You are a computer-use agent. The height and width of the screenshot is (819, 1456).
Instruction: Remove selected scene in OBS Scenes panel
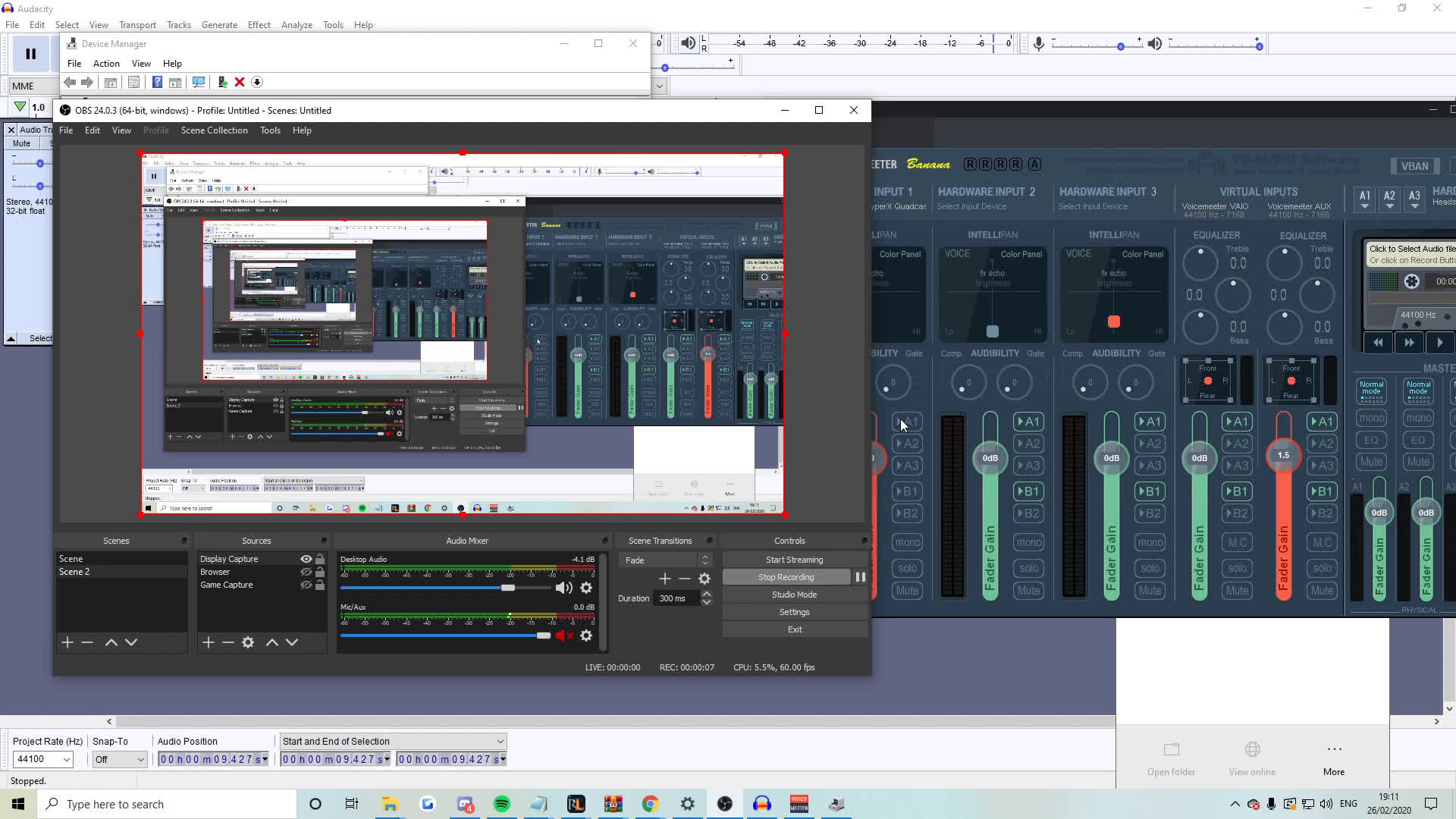(x=87, y=642)
